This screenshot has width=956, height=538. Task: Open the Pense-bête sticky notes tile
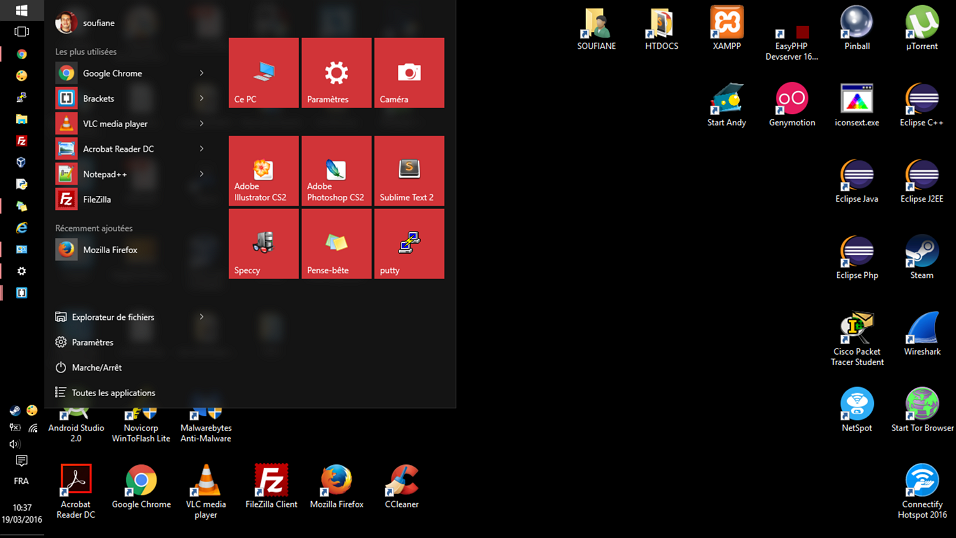coord(336,244)
